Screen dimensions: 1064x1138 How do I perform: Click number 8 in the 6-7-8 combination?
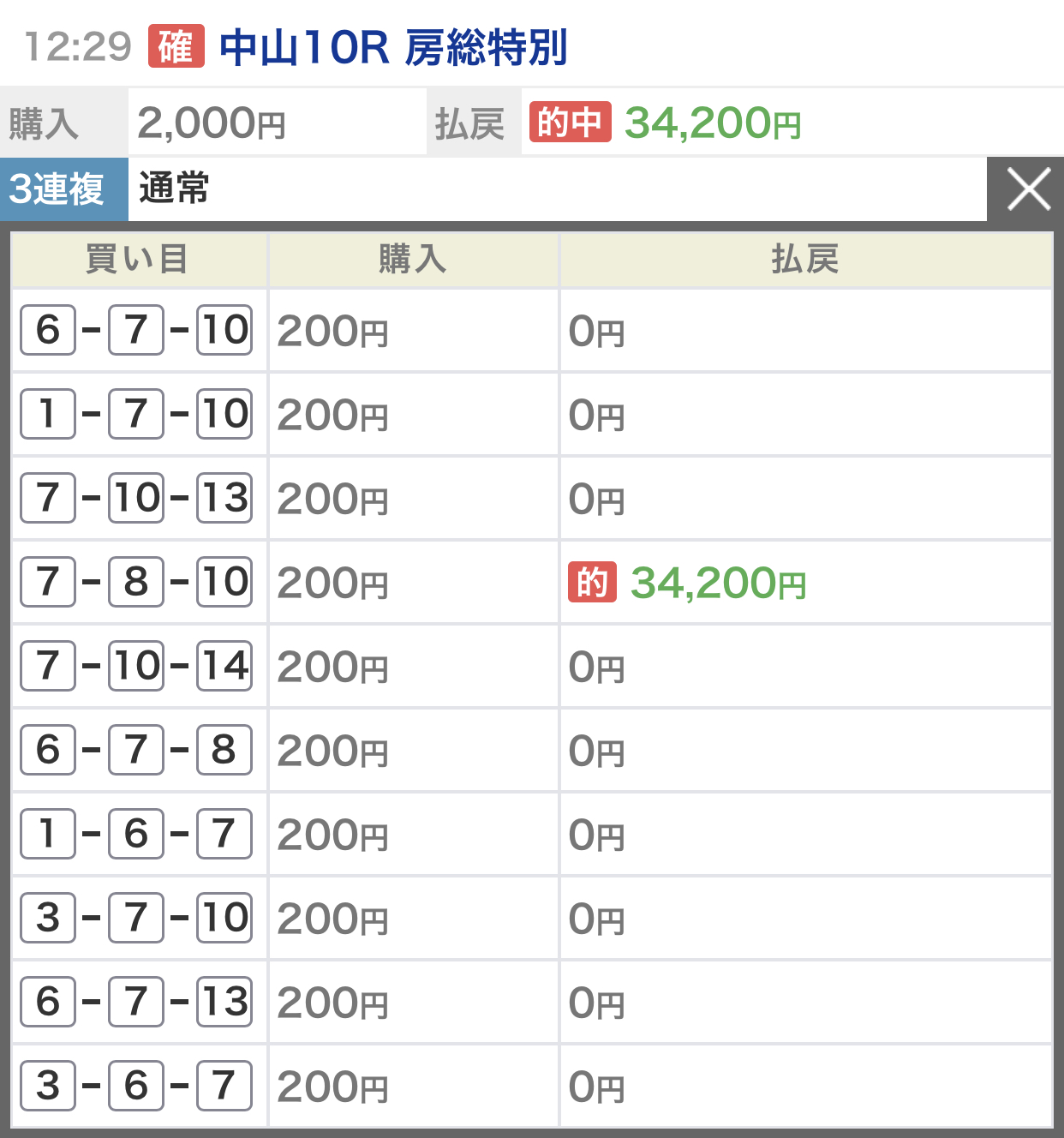(x=224, y=750)
